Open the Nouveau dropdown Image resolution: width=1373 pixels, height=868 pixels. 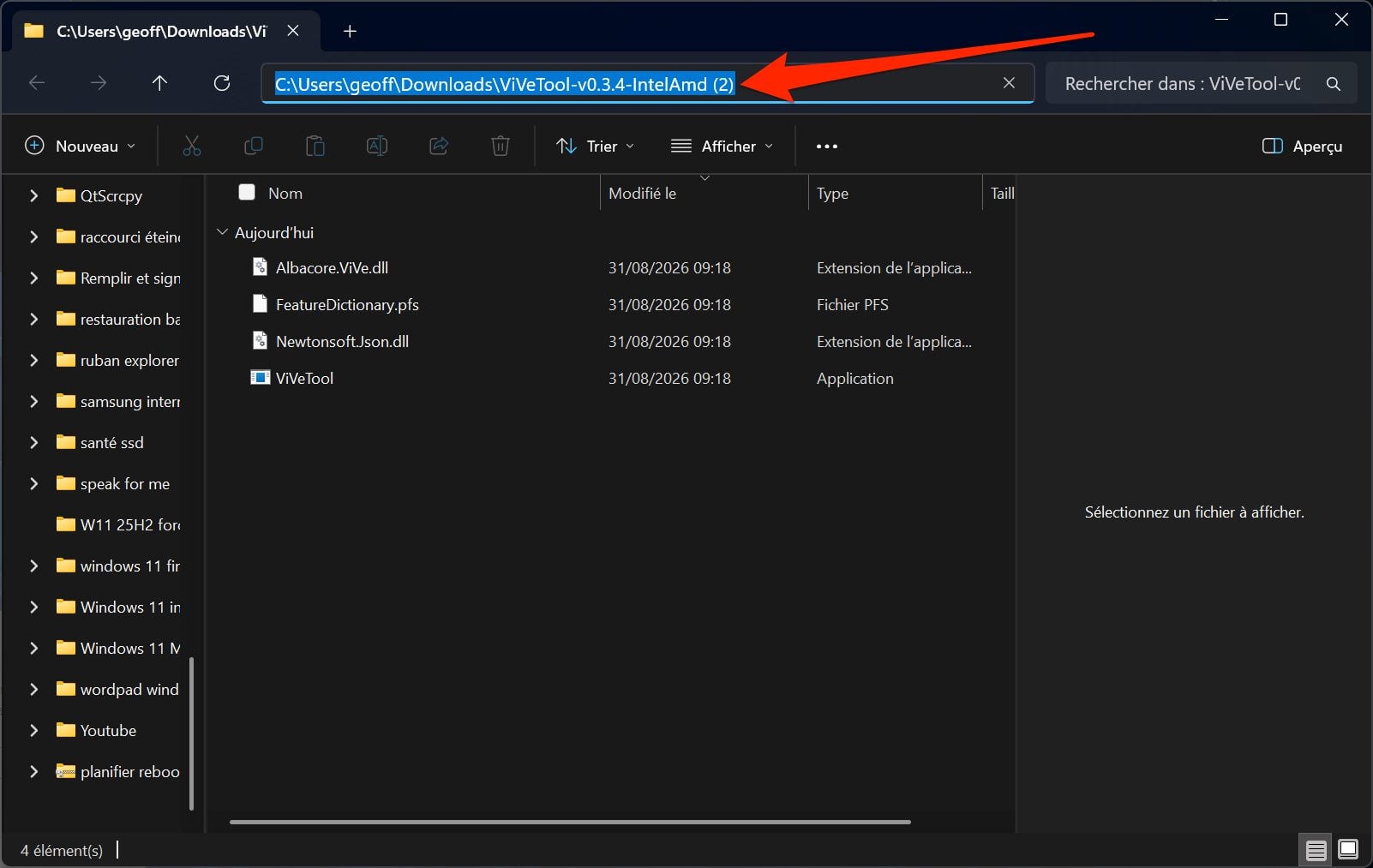click(x=80, y=147)
